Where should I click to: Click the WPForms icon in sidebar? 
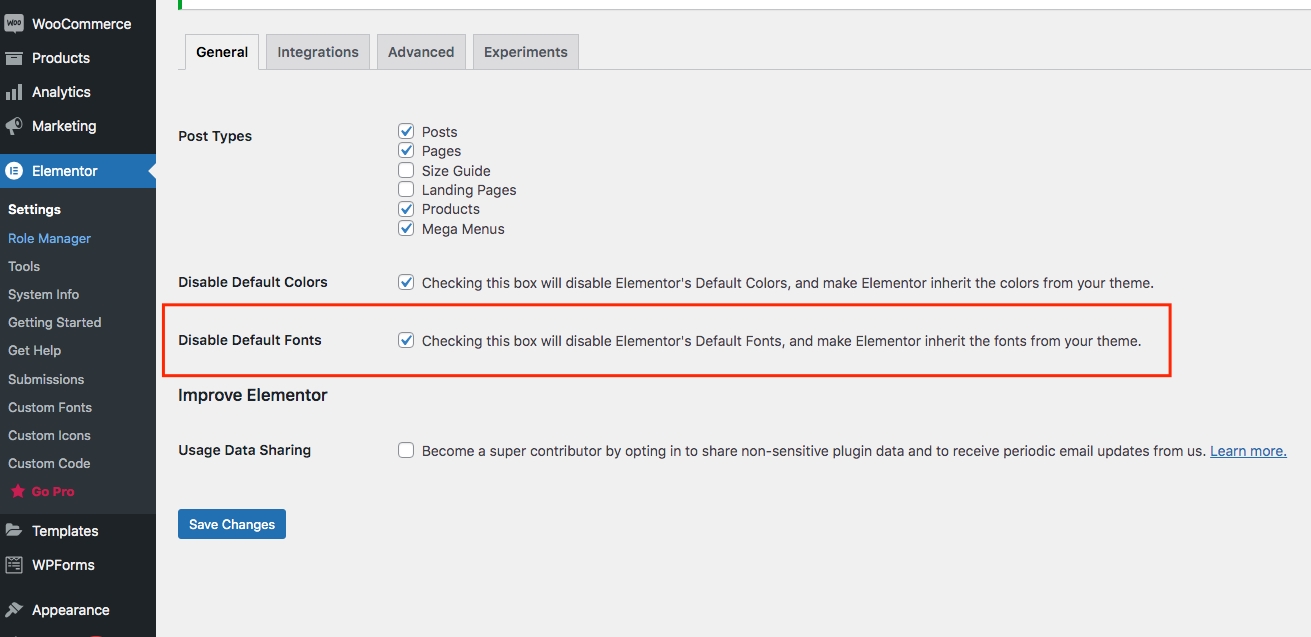[14, 565]
